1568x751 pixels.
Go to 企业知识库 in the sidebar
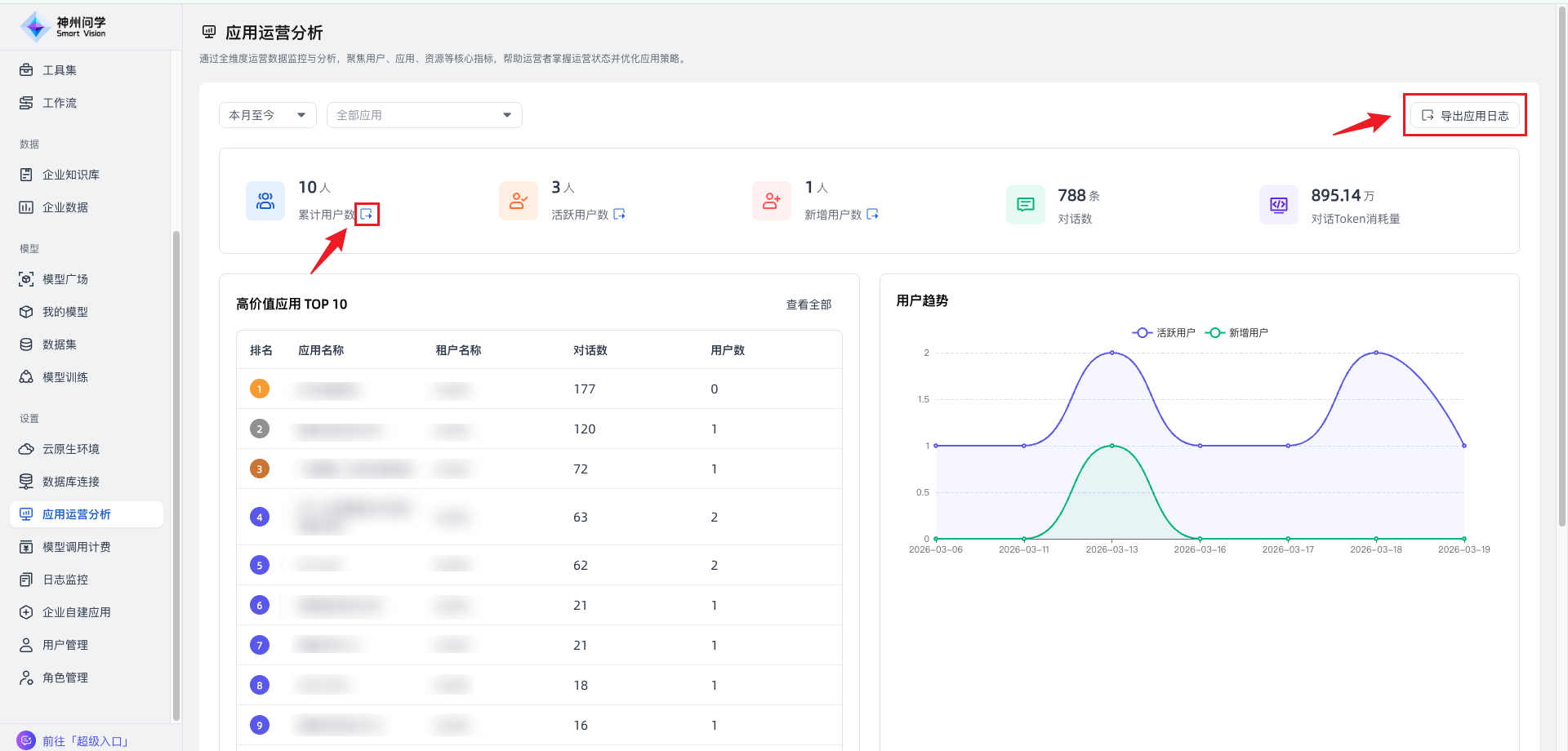click(71, 175)
